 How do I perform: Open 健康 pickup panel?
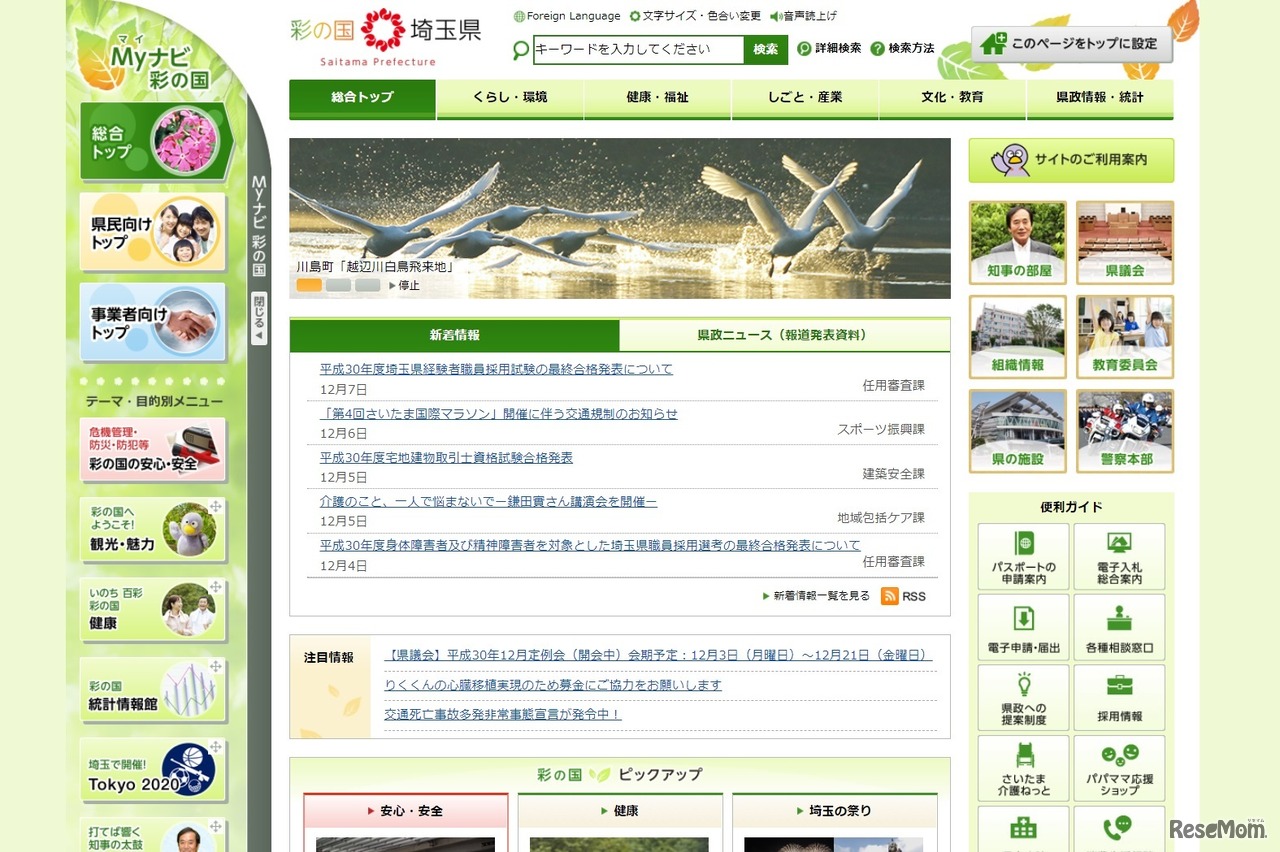(x=620, y=811)
